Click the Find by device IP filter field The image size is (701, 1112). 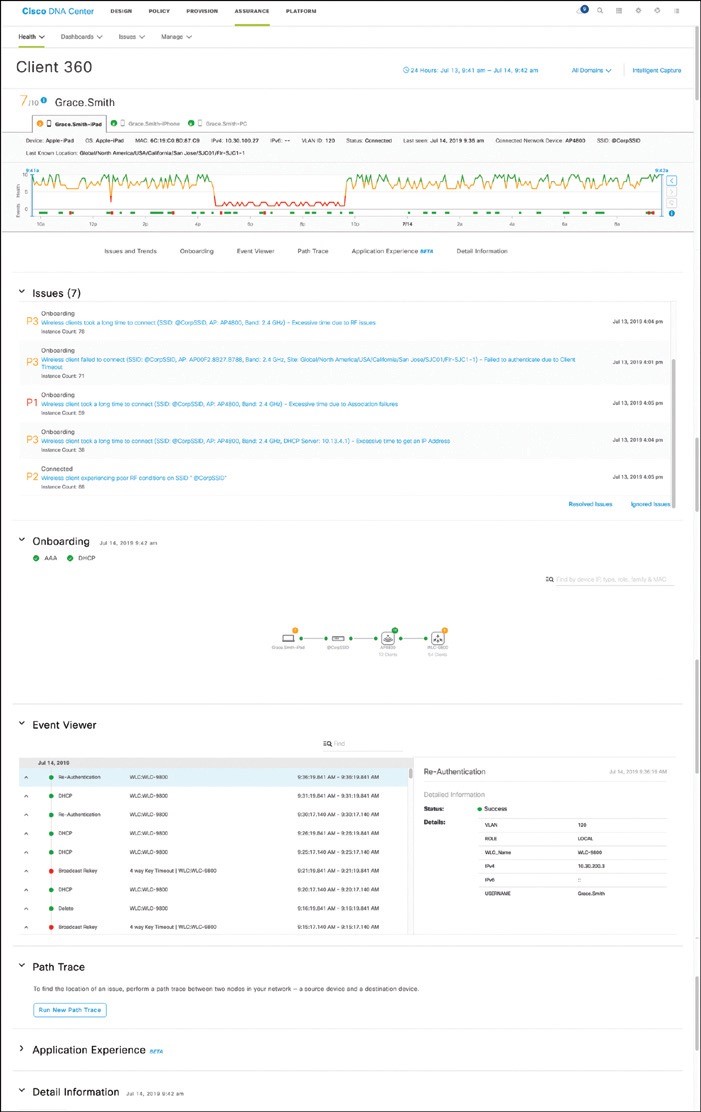(x=612, y=579)
